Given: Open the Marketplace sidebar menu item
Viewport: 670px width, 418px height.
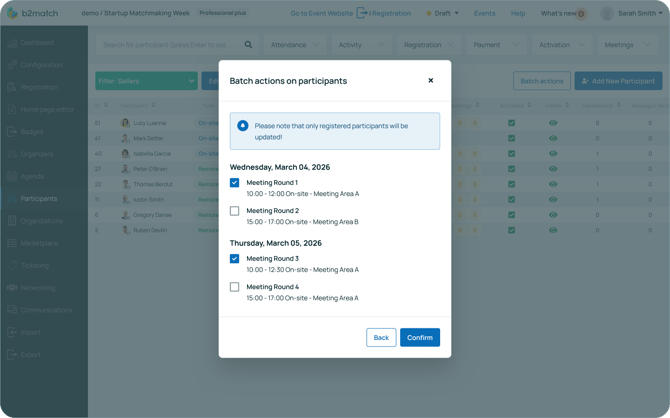Looking at the screenshot, I should tap(40, 243).
